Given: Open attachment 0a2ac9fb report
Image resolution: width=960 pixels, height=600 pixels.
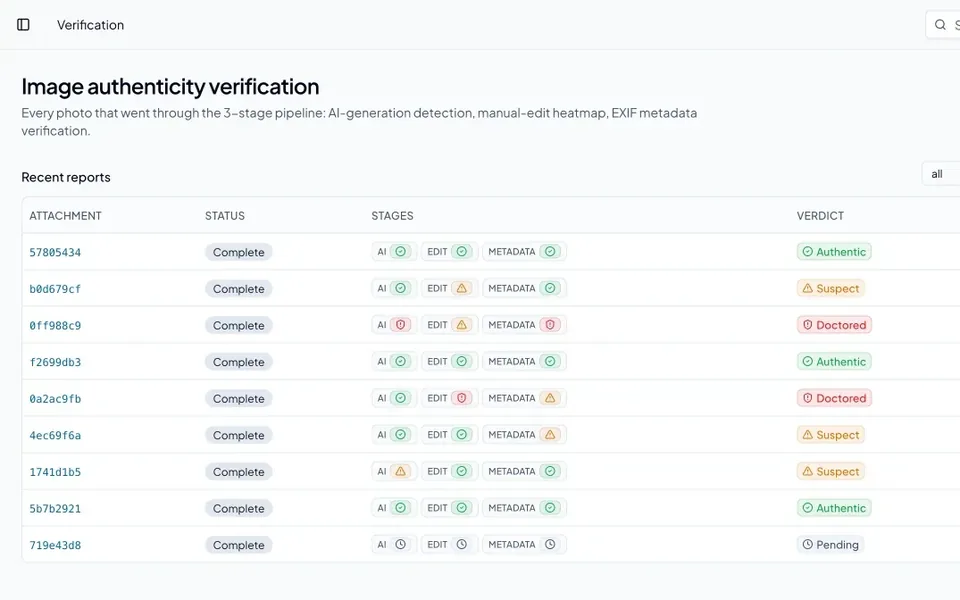Looking at the screenshot, I should 55,399.
